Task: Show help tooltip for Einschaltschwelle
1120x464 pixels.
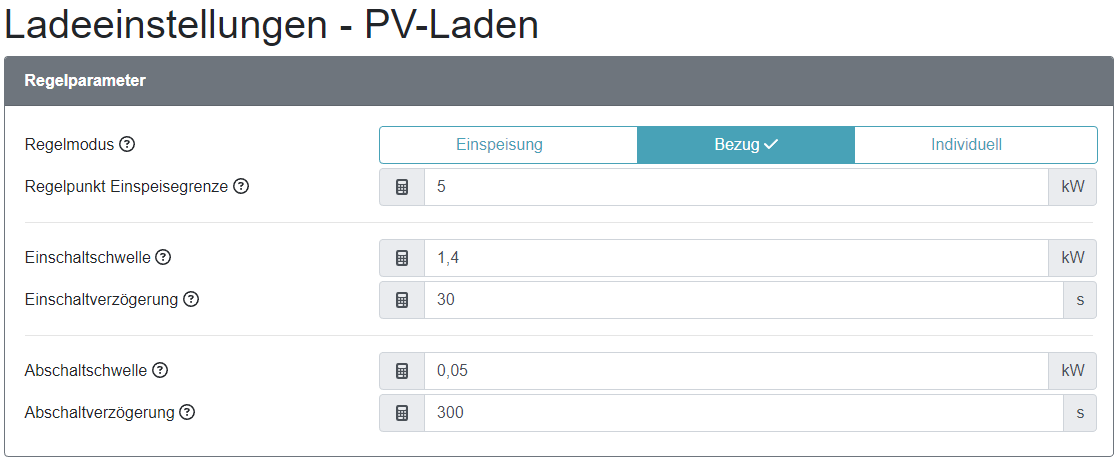Action: coord(163,257)
